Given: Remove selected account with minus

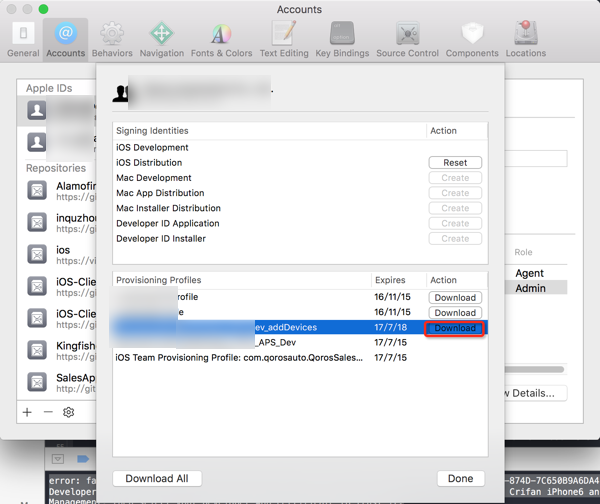Looking at the screenshot, I should (x=48, y=412).
